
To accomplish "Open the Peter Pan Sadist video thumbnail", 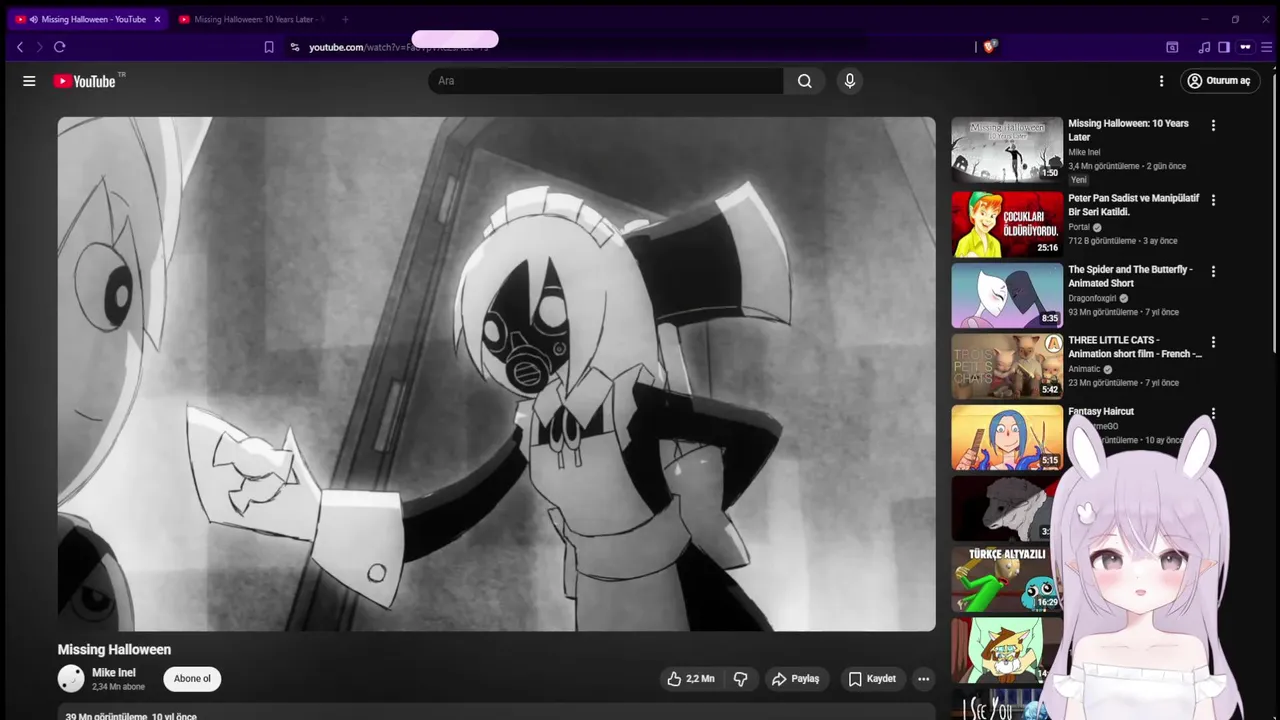I will pos(1007,224).
